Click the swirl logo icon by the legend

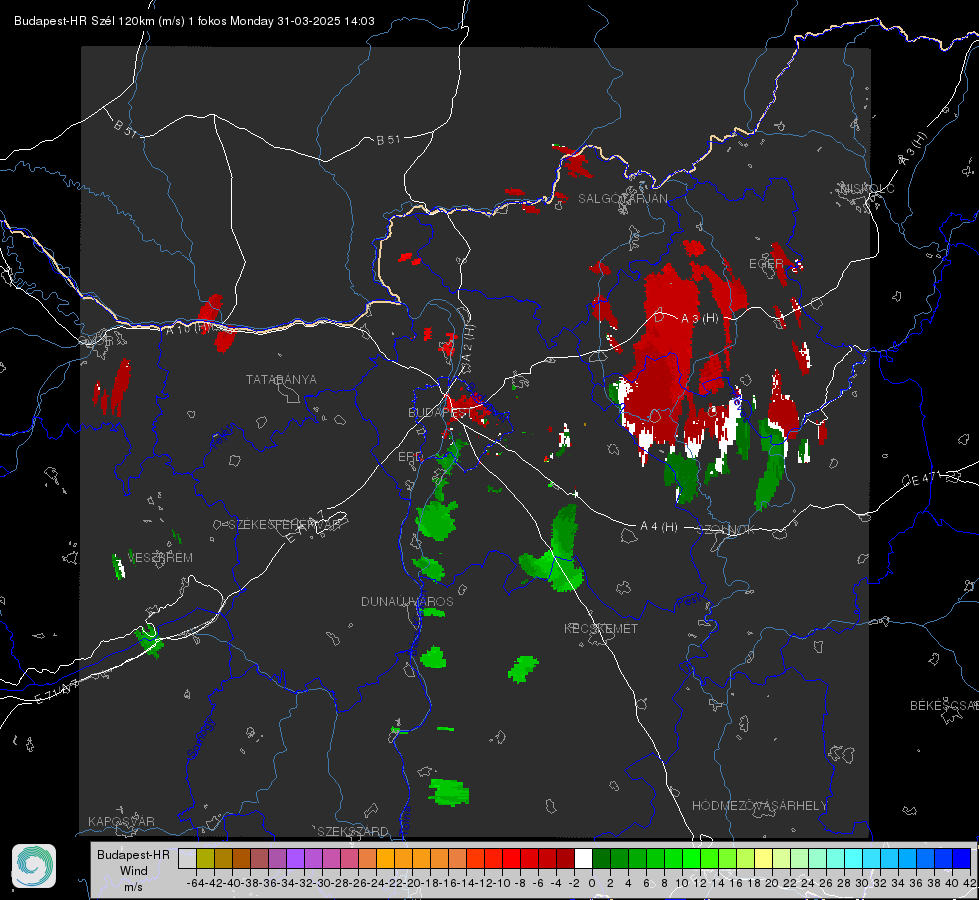(x=34, y=866)
